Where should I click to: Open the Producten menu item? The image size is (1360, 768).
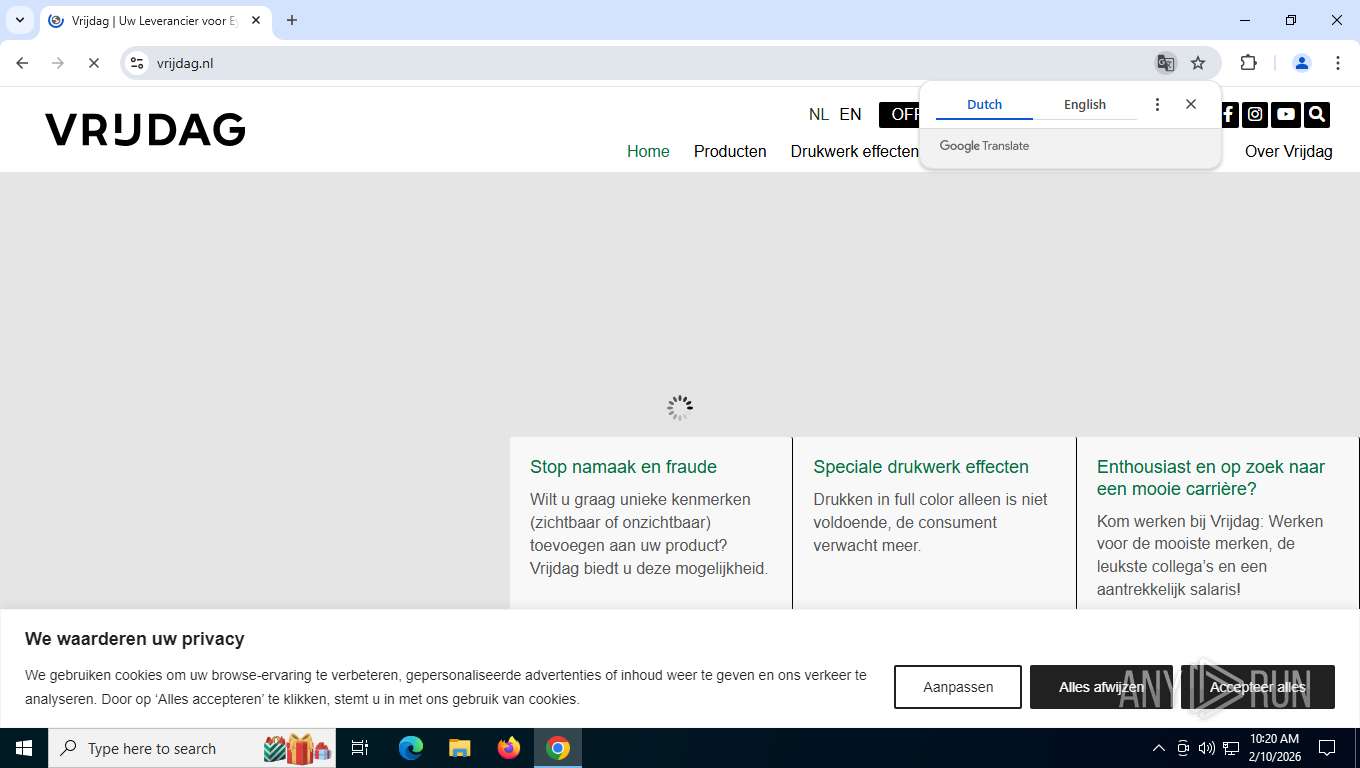click(x=730, y=151)
